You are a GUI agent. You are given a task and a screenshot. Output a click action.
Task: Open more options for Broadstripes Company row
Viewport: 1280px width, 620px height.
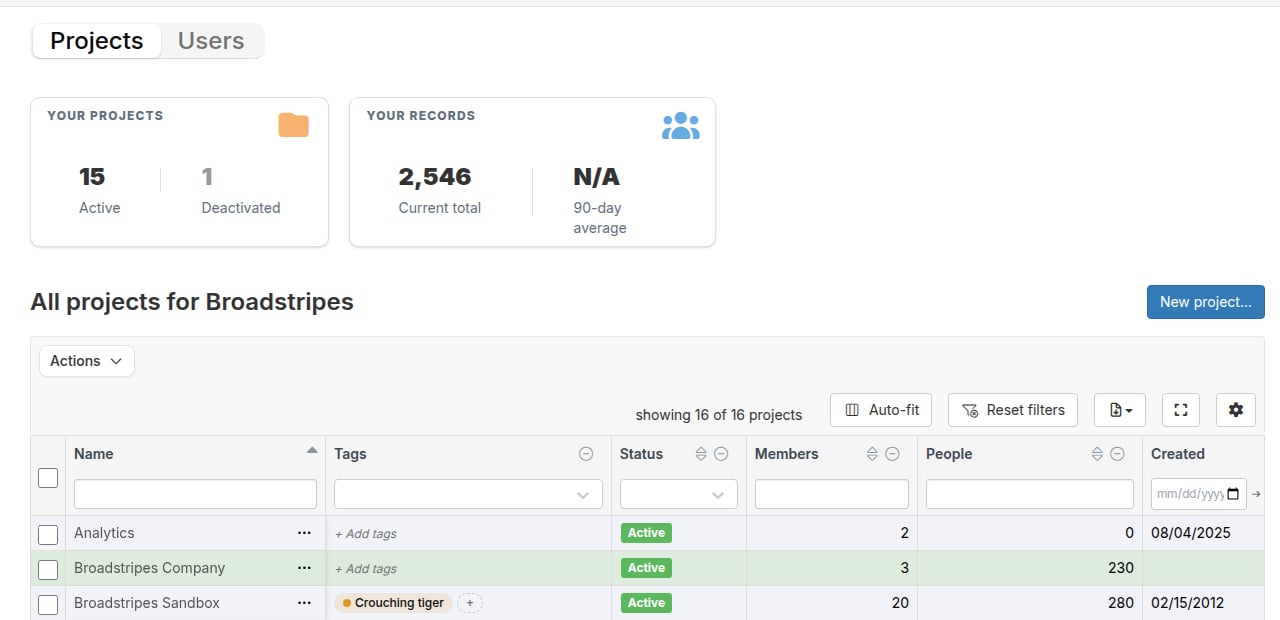[304, 568]
